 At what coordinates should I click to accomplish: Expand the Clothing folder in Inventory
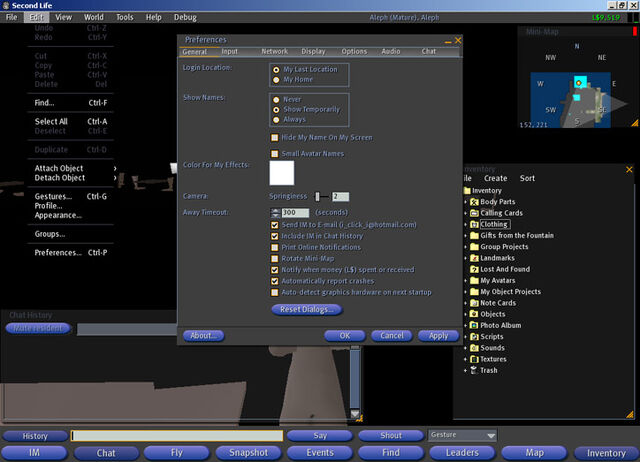[x=465, y=224]
